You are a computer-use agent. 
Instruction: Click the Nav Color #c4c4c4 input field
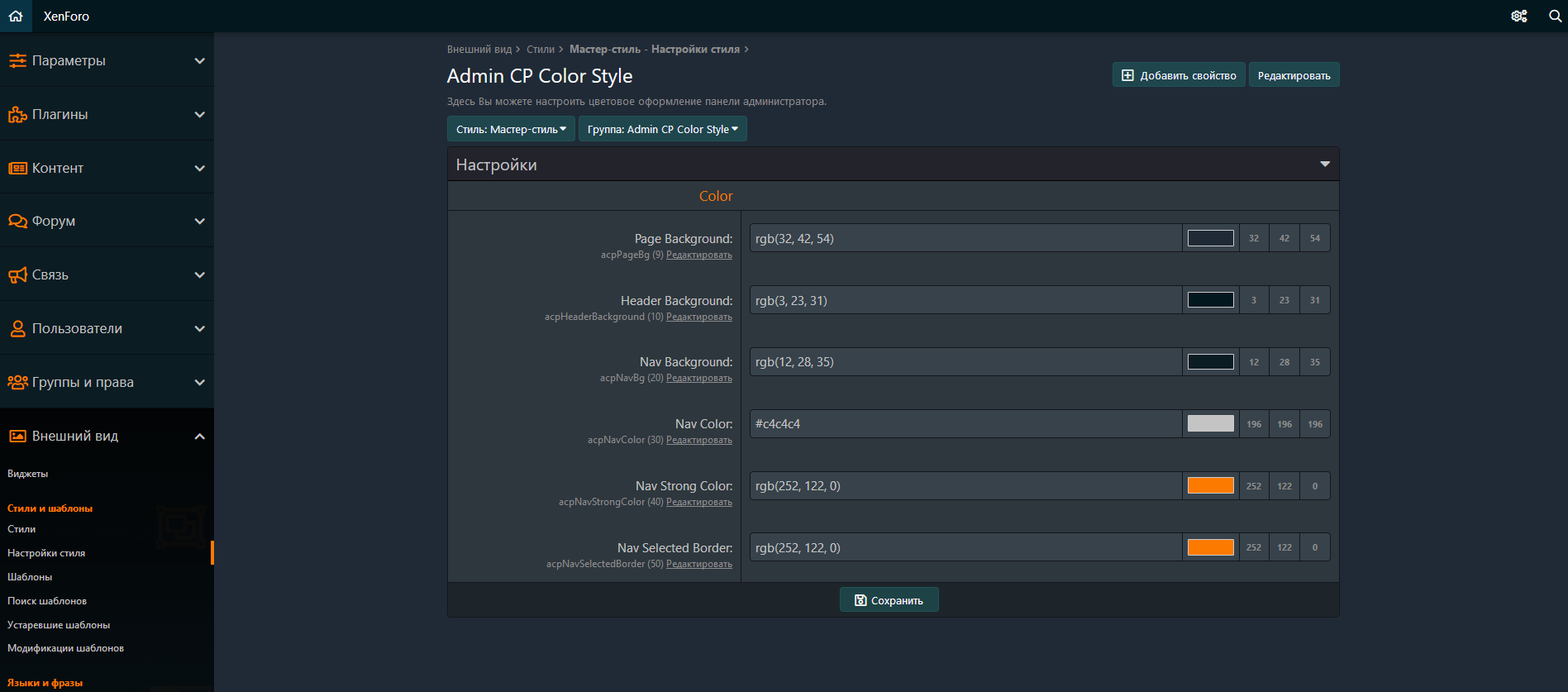(x=965, y=424)
